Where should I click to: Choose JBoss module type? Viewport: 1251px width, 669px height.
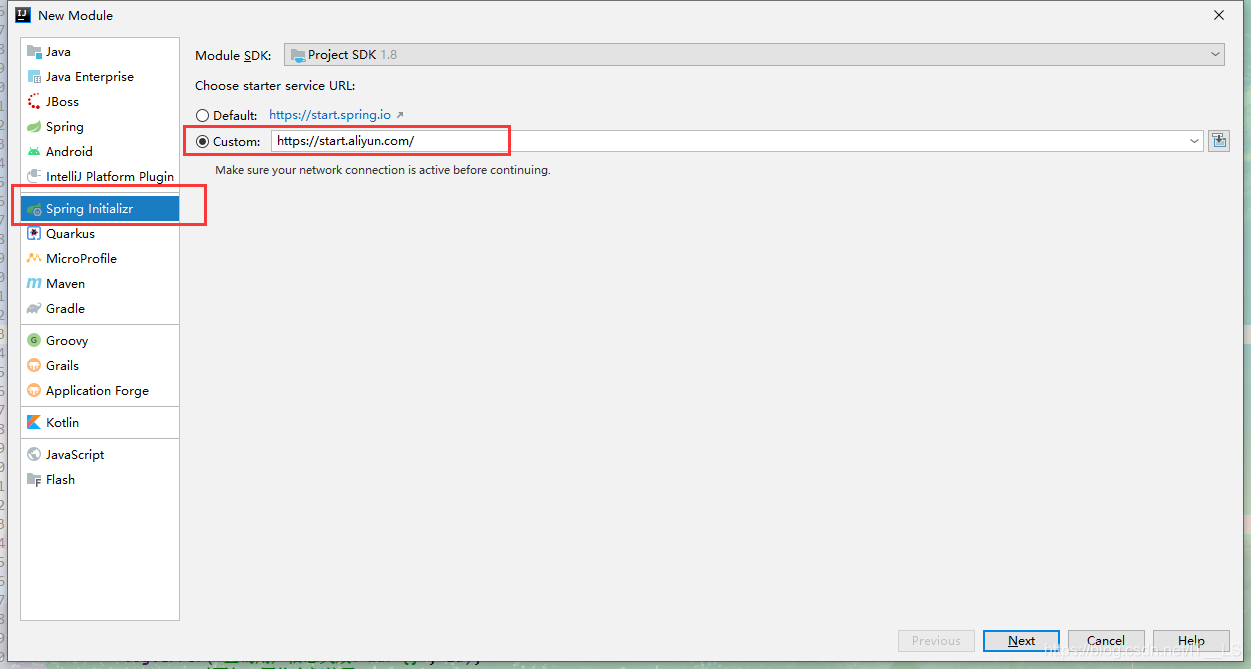coord(100,102)
